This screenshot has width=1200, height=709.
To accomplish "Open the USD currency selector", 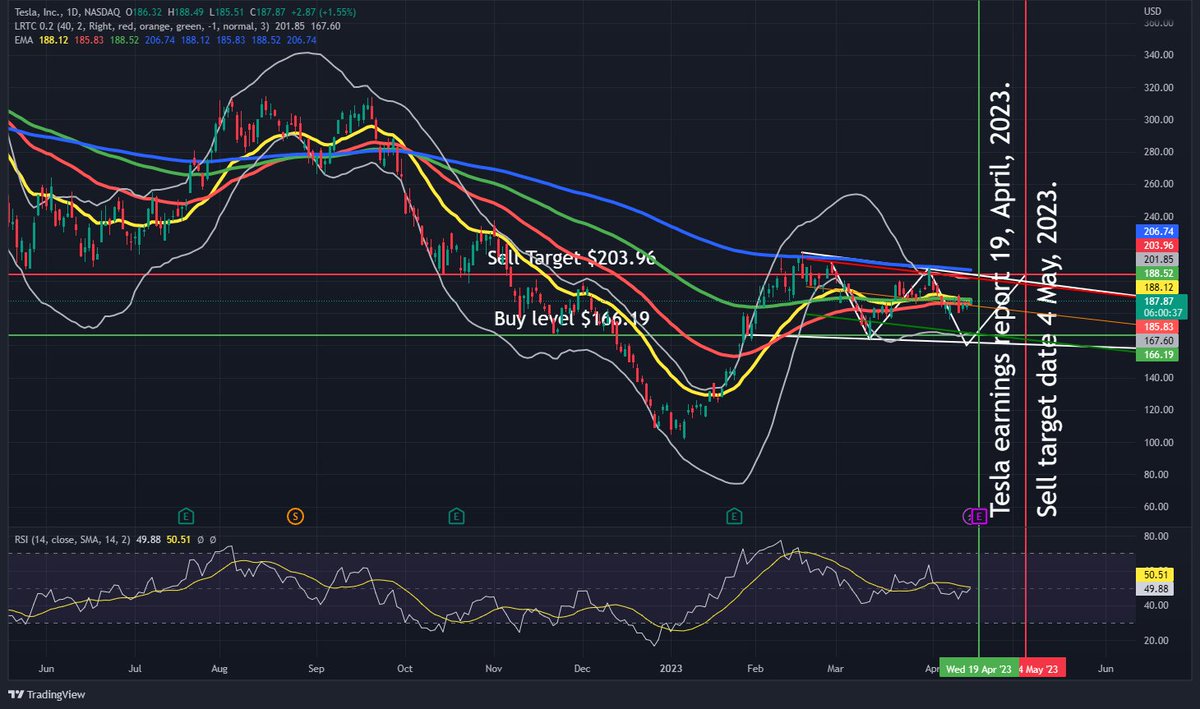I will tap(1153, 11).
